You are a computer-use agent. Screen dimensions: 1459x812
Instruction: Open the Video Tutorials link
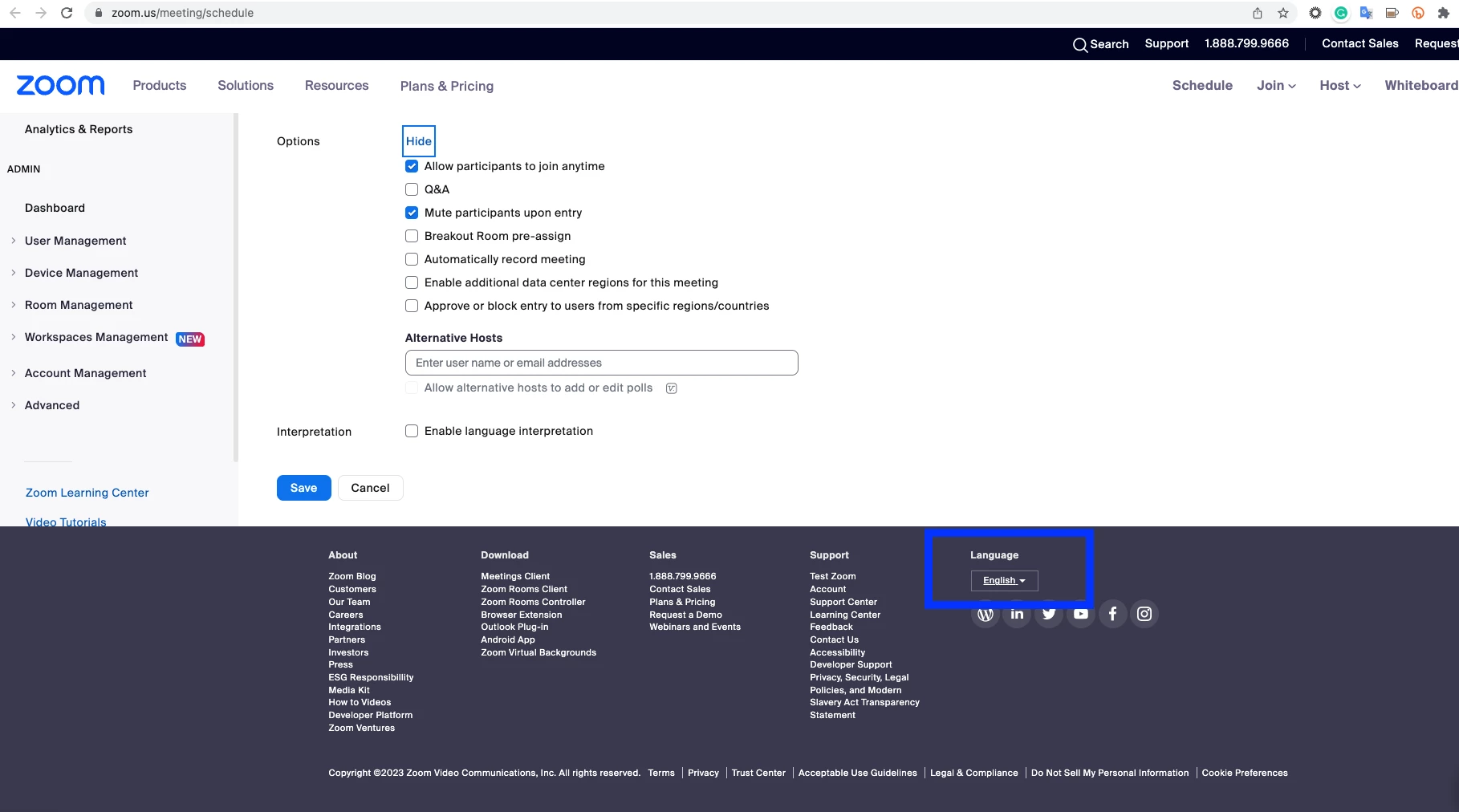point(66,522)
